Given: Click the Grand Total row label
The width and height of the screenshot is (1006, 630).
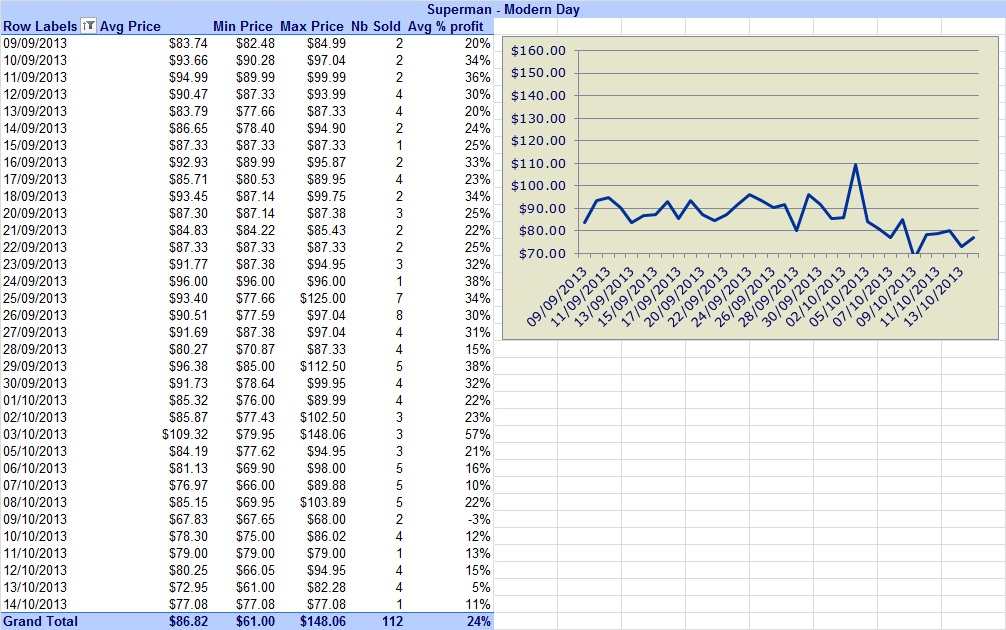Looking at the screenshot, I should pyautogui.click(x=40, y=621).
